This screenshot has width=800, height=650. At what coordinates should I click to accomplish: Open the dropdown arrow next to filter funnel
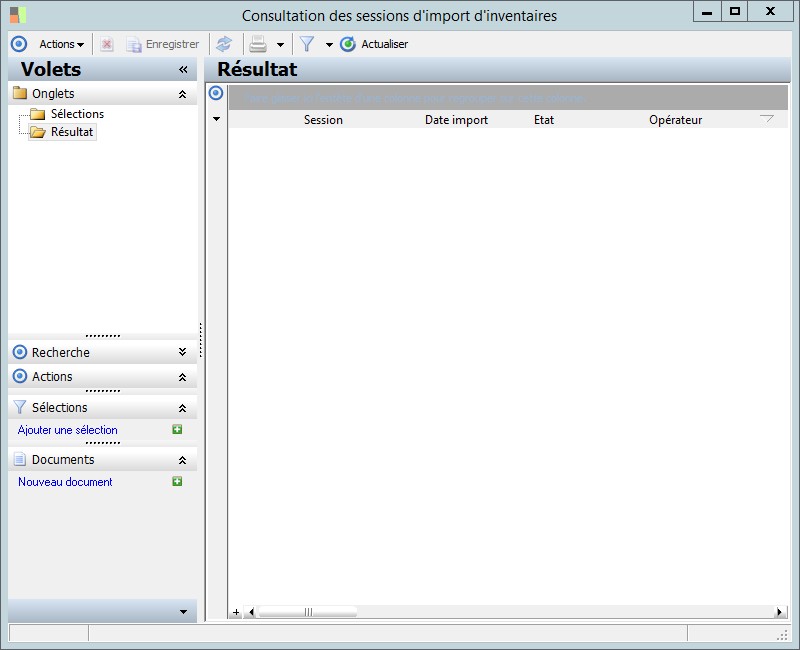329,45
